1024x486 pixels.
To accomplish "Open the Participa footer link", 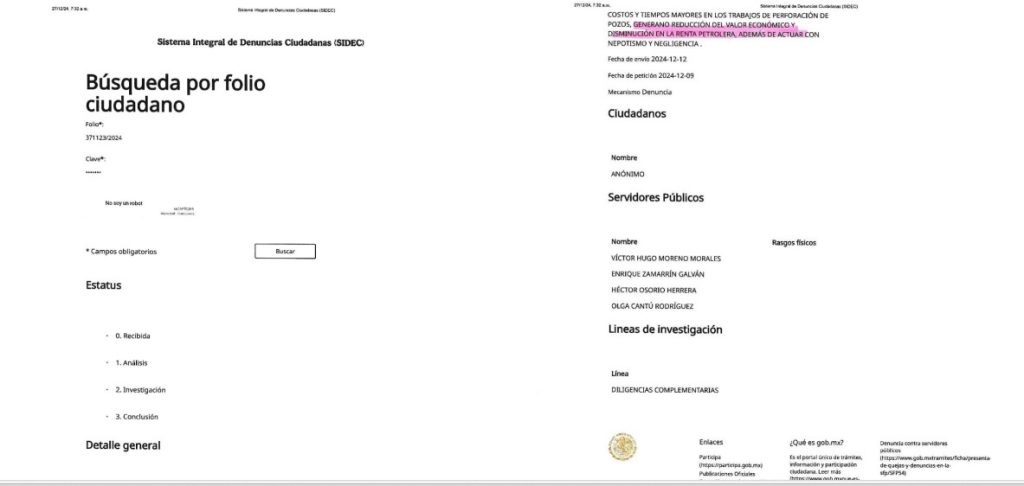I will point(730,461).
